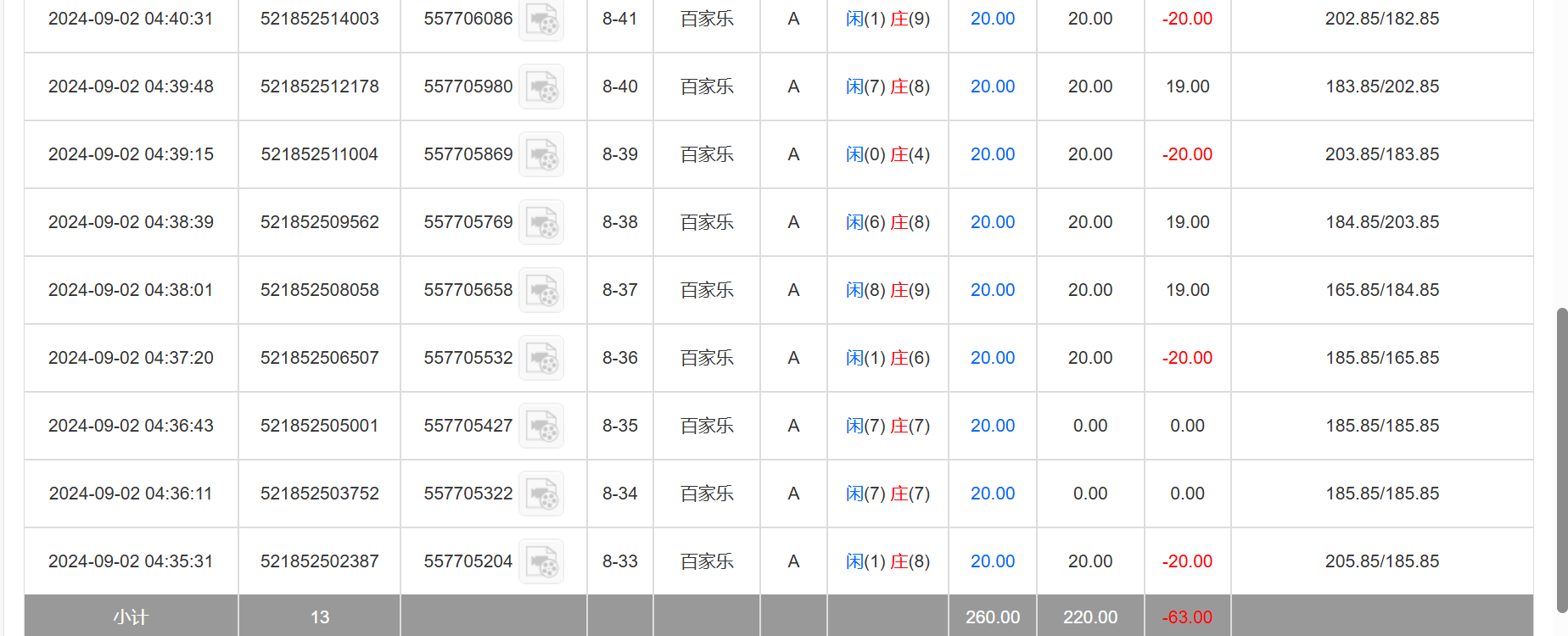Click video icon for round 557705658
Image resolution: width=1568 pixels, height=636 pixels.
coord(541,290)
